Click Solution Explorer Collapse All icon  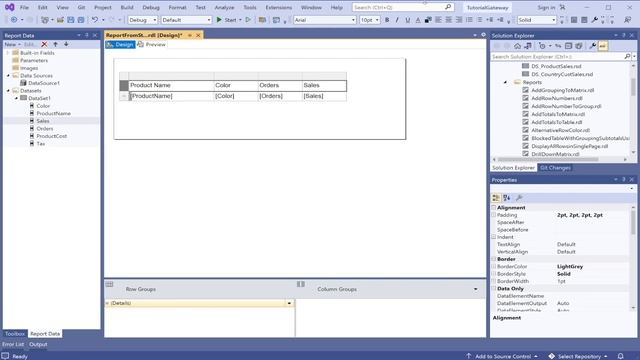point(568,46)
